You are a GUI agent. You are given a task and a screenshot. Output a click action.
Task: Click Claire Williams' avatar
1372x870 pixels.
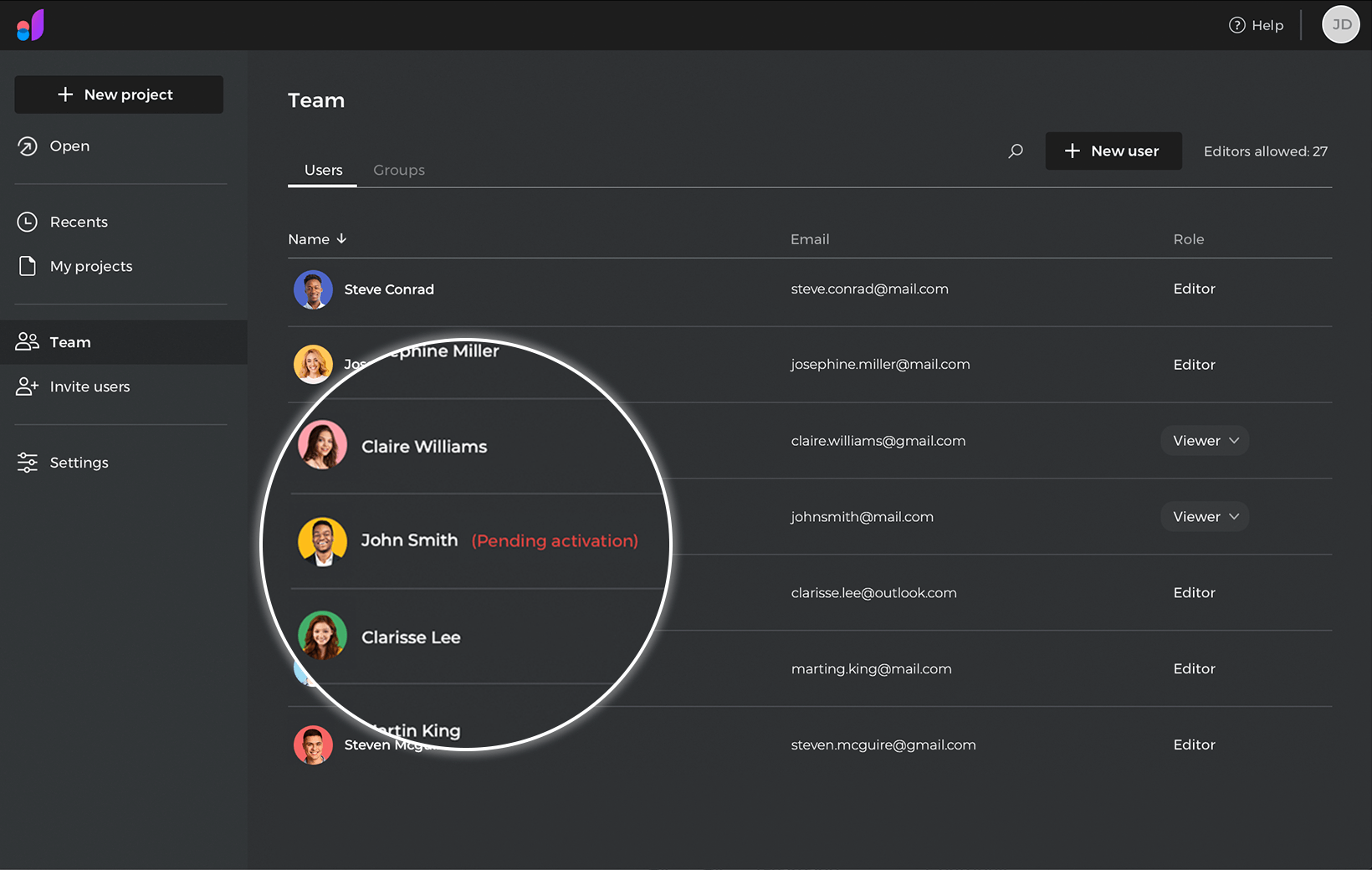tap(323, 445)
